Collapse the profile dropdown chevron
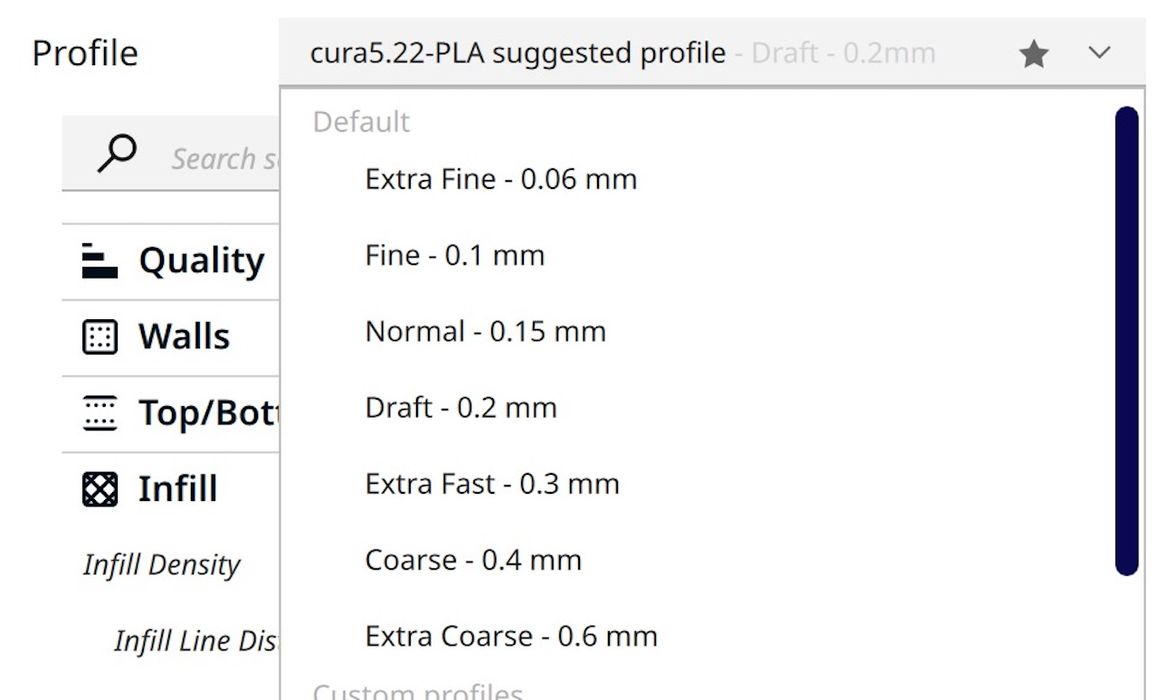This screenshot has height=700, width=1158. click(1099, 53)
